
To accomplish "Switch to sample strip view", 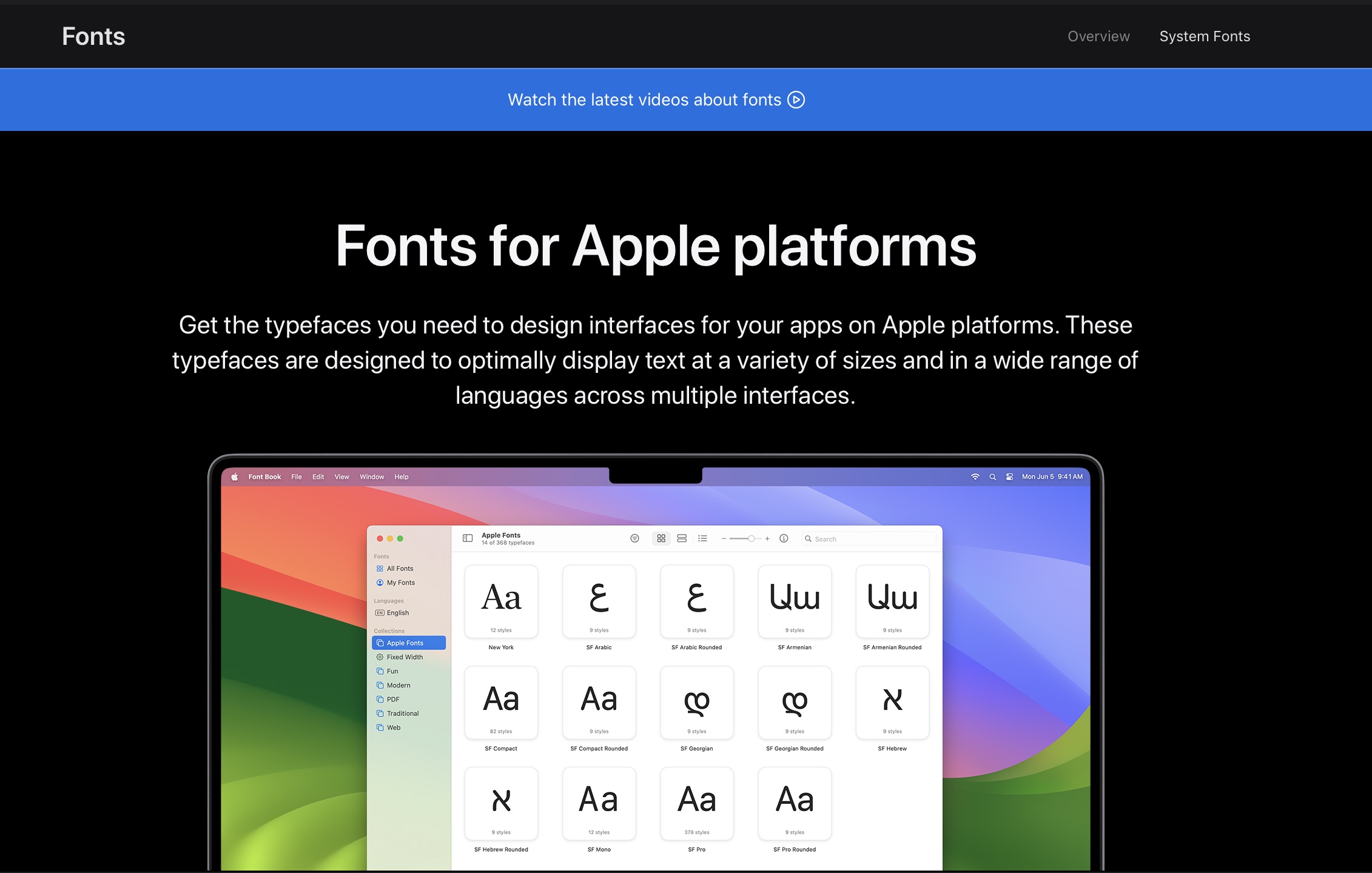I will pyautogui.click(x=682, y=538).
